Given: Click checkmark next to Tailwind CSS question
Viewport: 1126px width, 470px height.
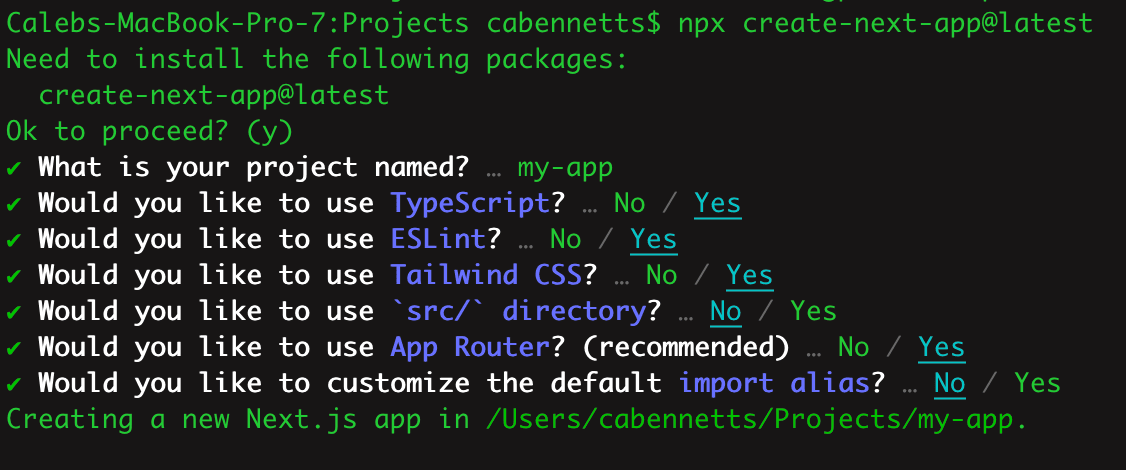Looking at the screenshot, I should pyautogui.click(x=14, y=275).
